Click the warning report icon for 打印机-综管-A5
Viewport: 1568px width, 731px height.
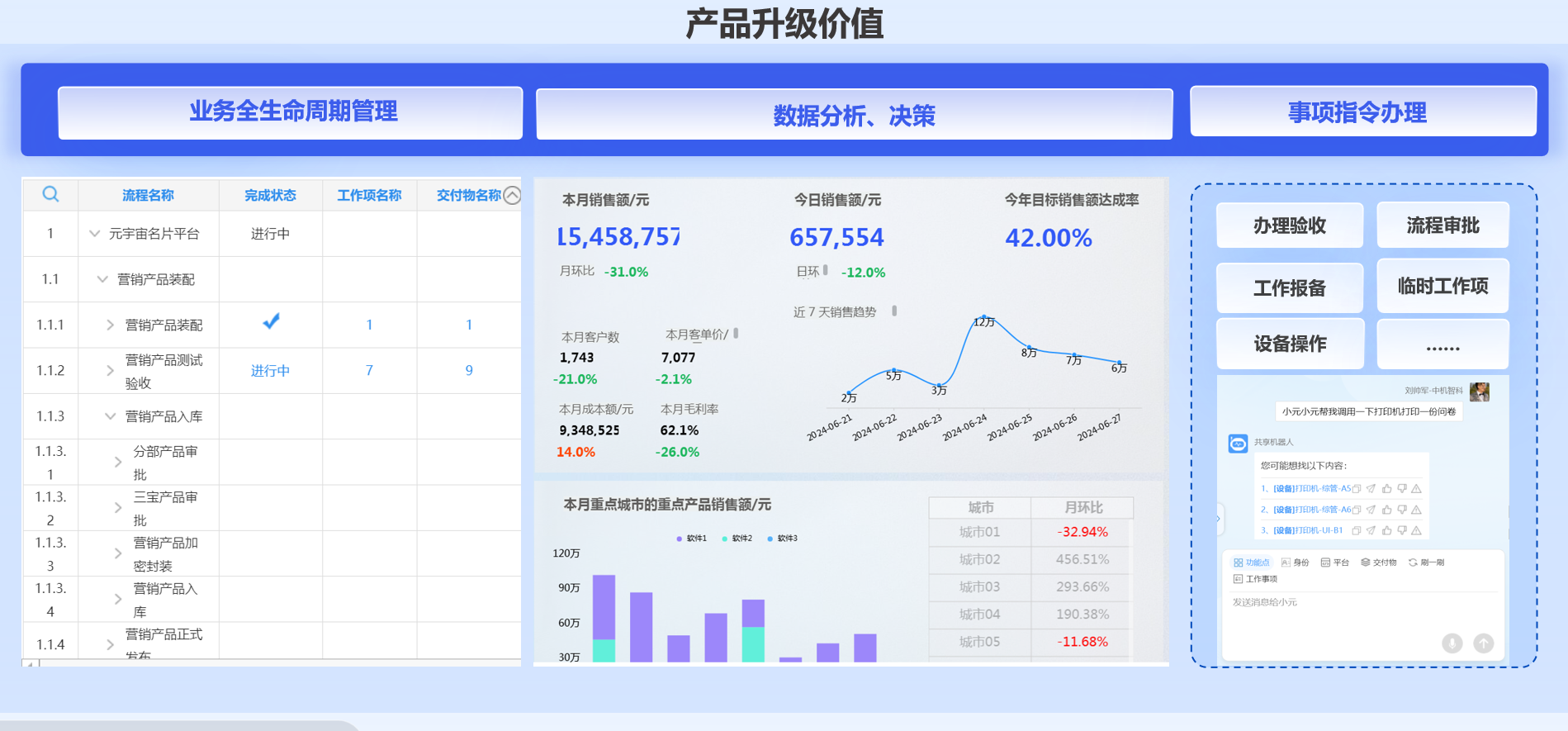(1416, 489)
